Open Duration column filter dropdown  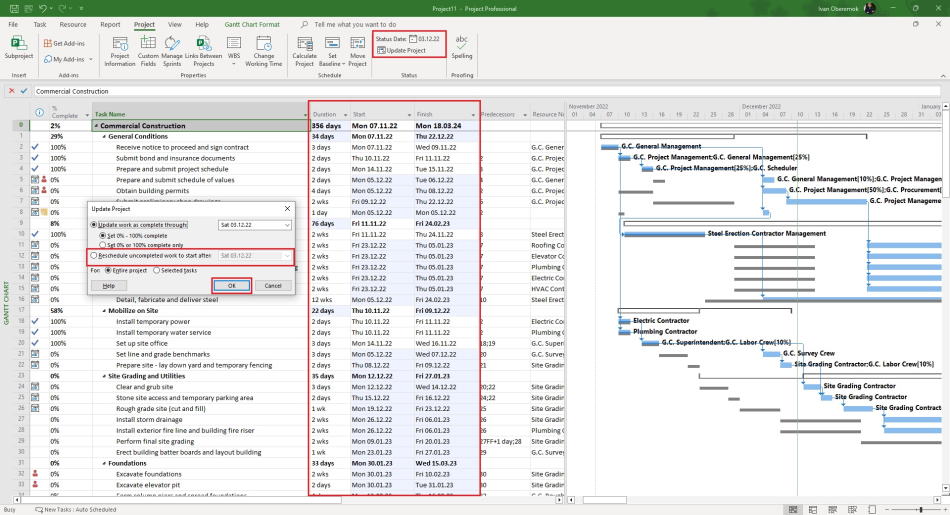pyautogui.click(x=345, y=115)
